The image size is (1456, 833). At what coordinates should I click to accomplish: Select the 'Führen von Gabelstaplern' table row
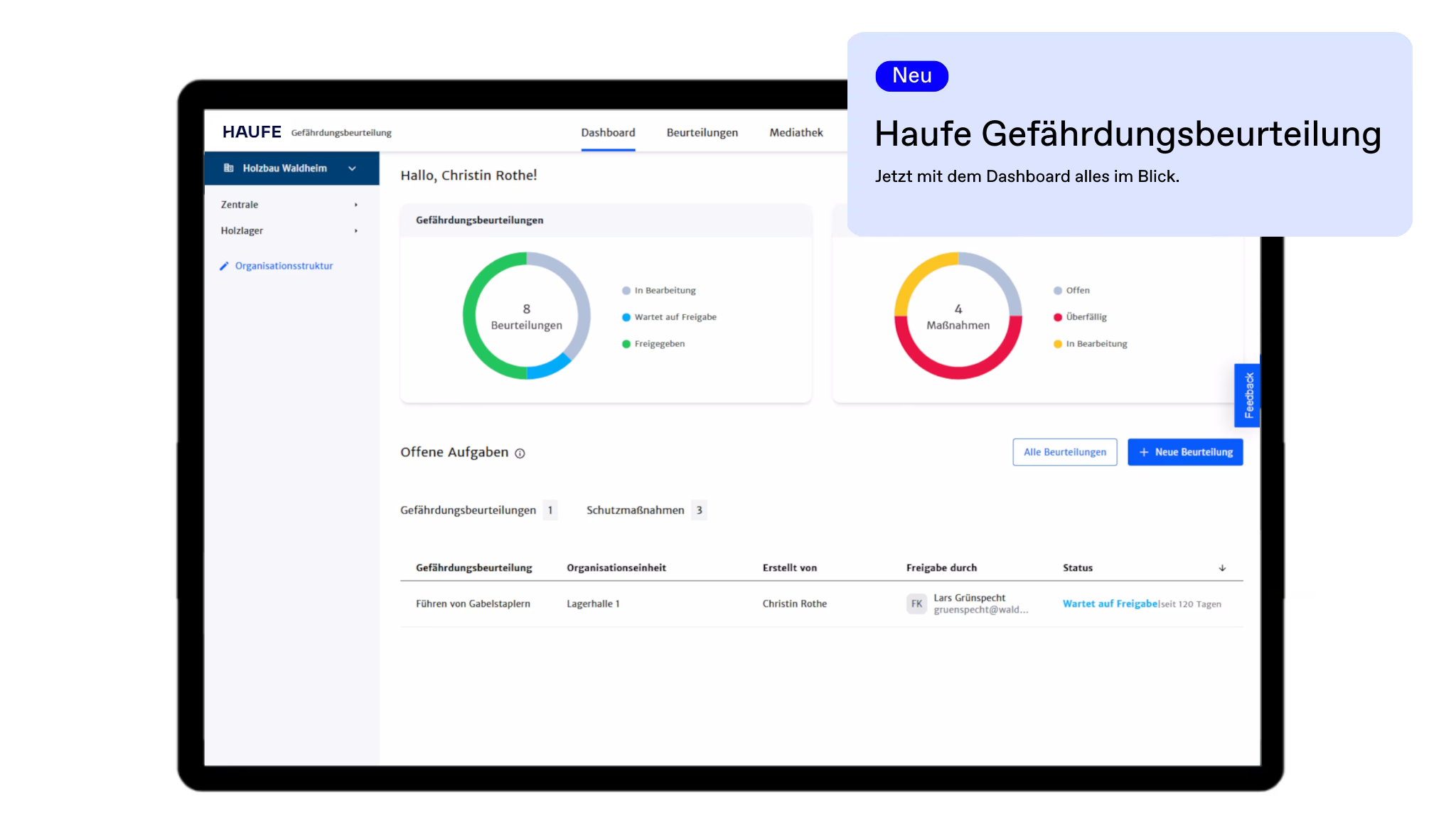pos(473,603)
